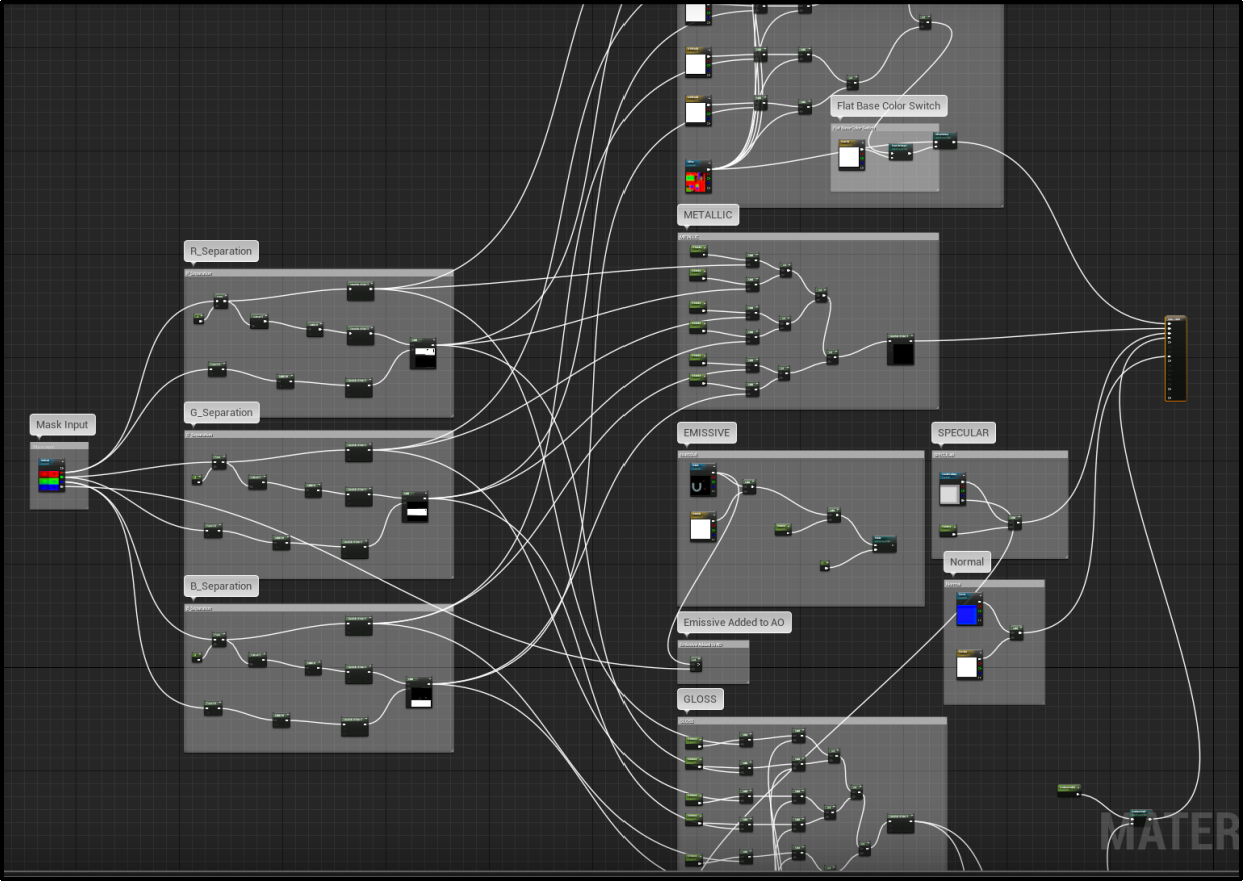Select the preview node in B_Separation group

420,692
